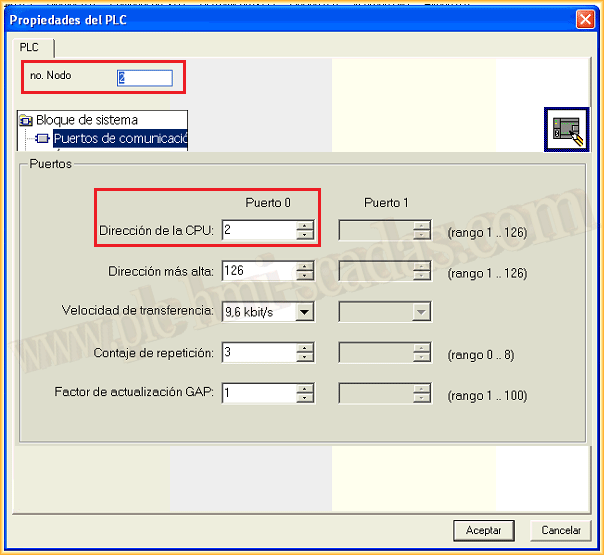Decrease Dirección más alta value
Image resolution: width=604 pixels, height=555 pixels.
[305, 277]
